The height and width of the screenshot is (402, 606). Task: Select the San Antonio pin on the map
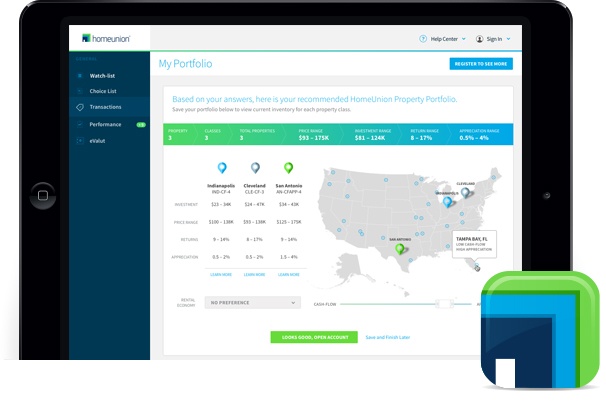(x=400, y=249)
